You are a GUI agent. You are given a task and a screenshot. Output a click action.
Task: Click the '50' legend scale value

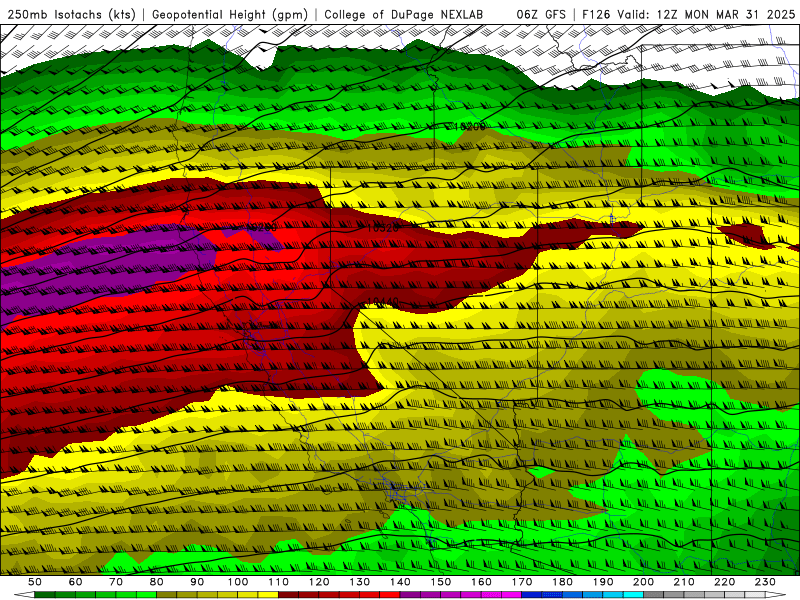[35, 582]
